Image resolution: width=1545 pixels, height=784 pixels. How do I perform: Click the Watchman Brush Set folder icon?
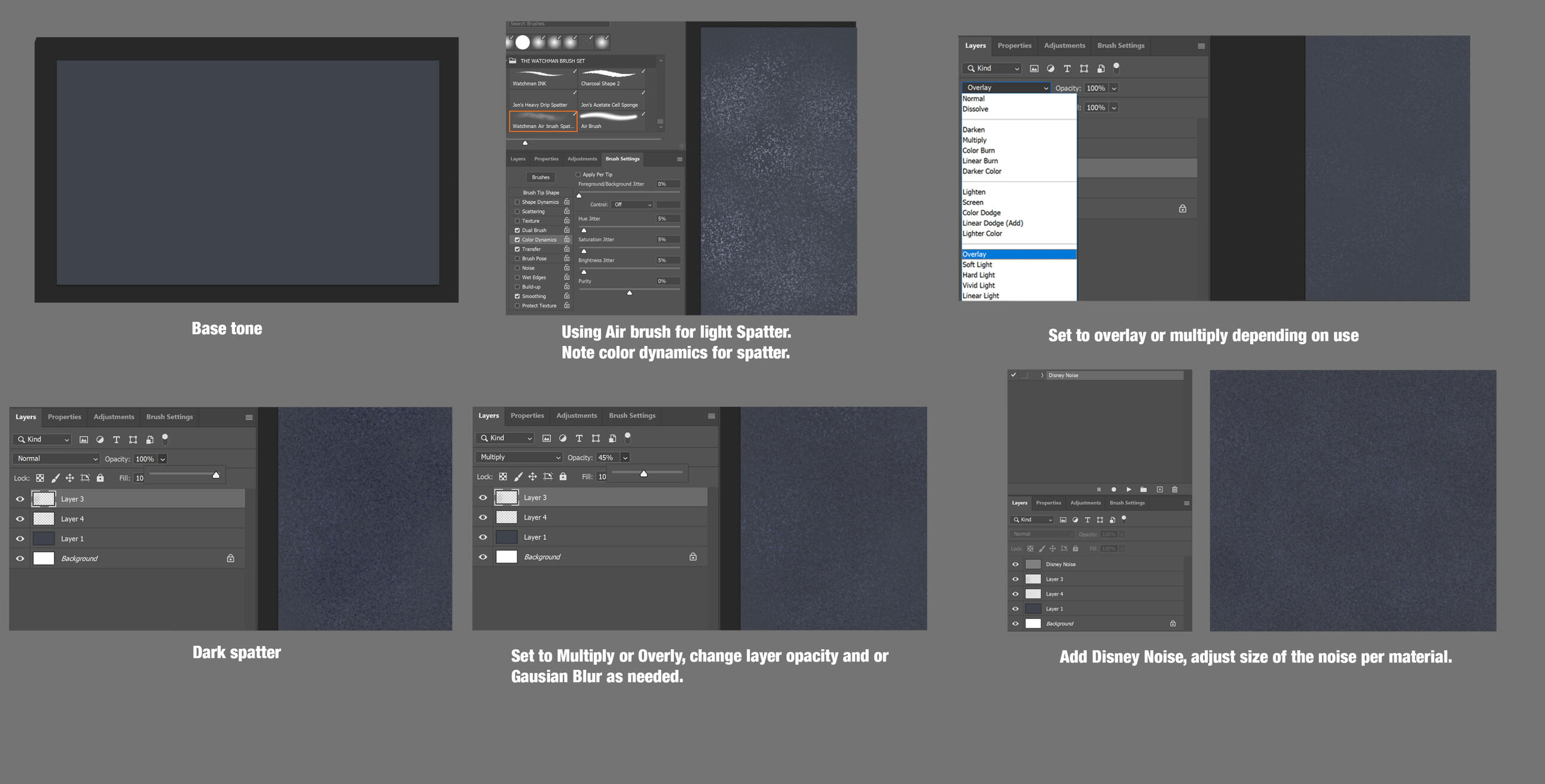click(512, 60)
